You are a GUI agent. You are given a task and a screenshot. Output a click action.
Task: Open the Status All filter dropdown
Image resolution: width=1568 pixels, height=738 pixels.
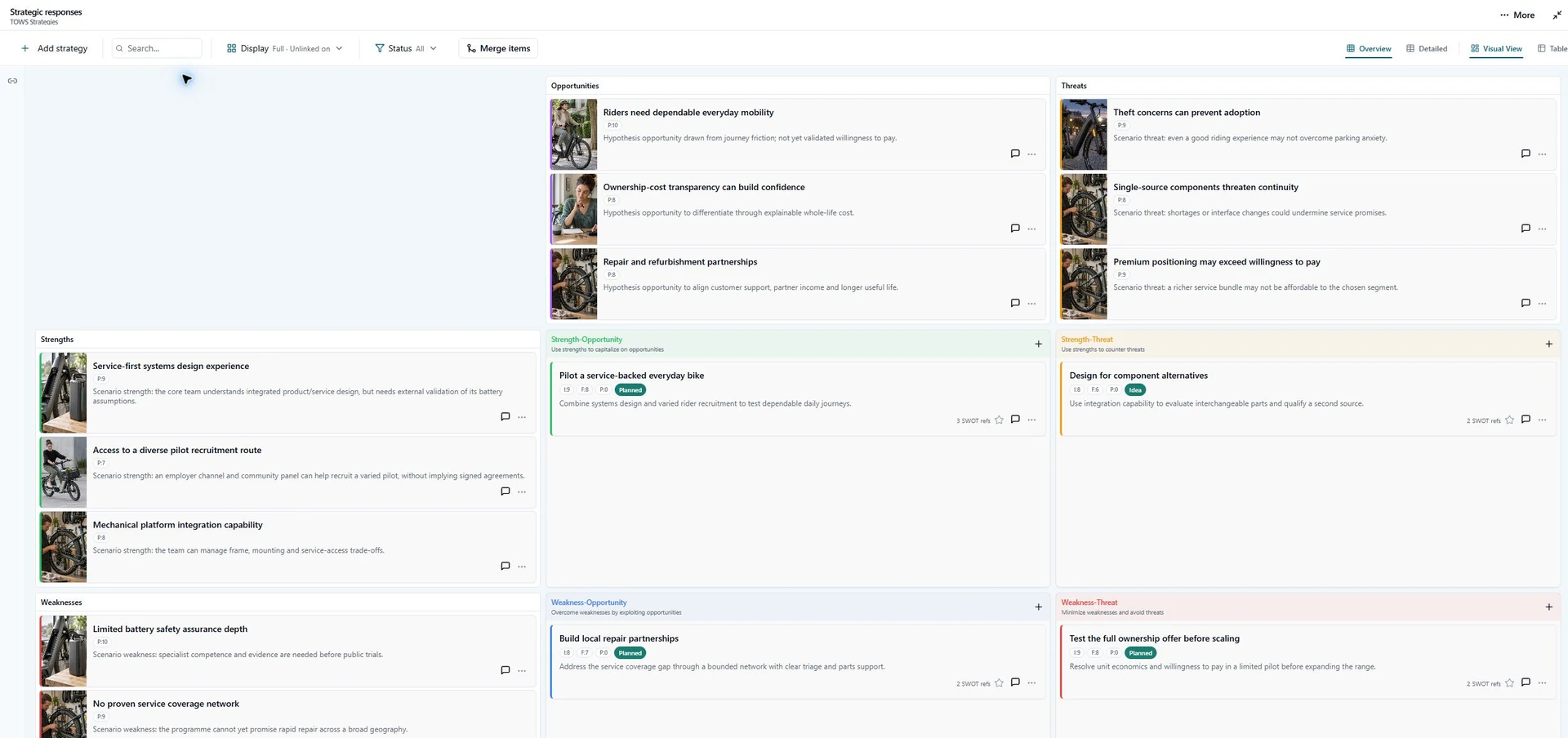pyautogui.click(x=405, y=48)
